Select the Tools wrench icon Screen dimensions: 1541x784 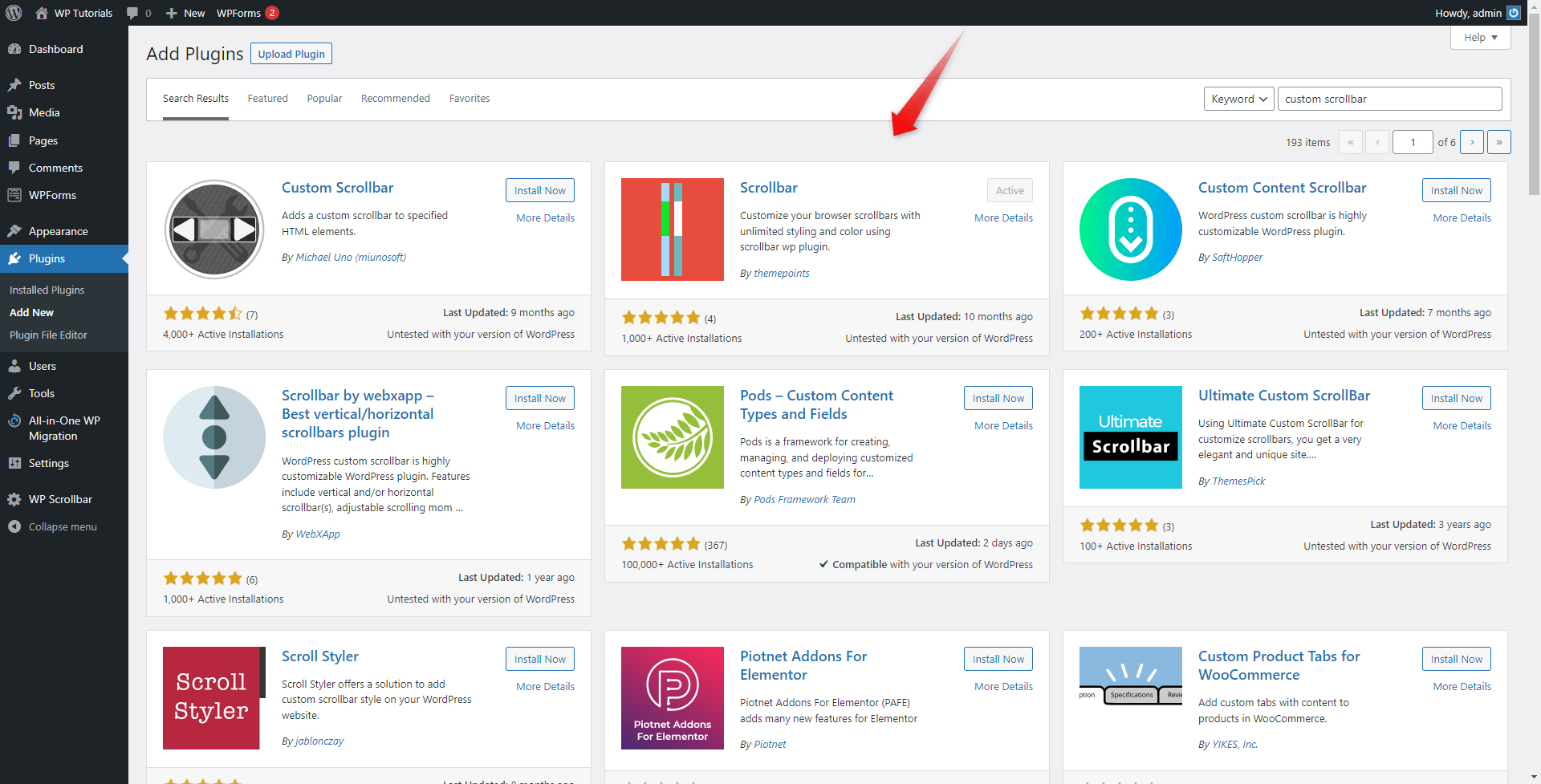point(16,393)
